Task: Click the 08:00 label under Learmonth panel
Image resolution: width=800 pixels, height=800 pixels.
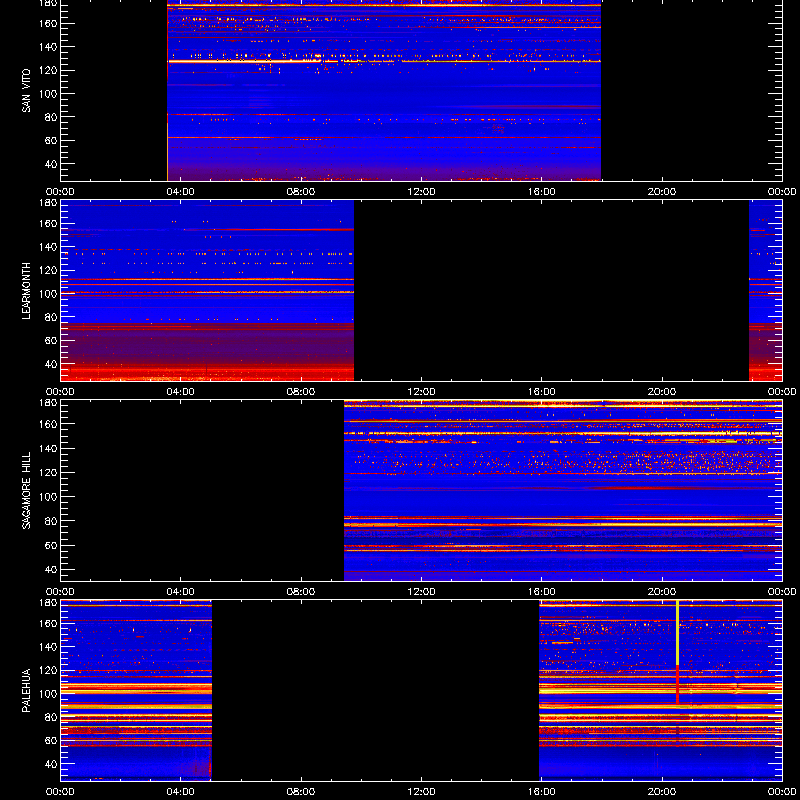Action: click(x=301, y=392)
